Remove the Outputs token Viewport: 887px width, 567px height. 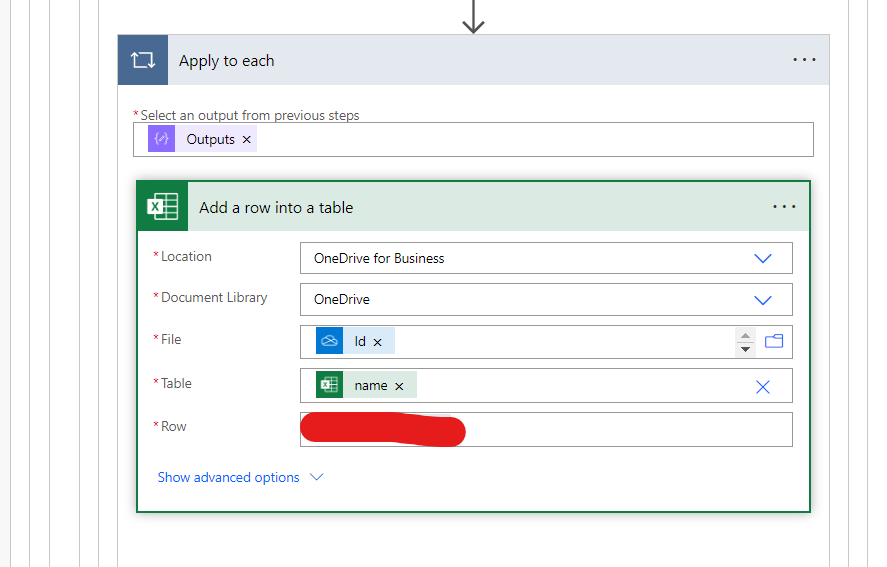click(x=247, y=140)
